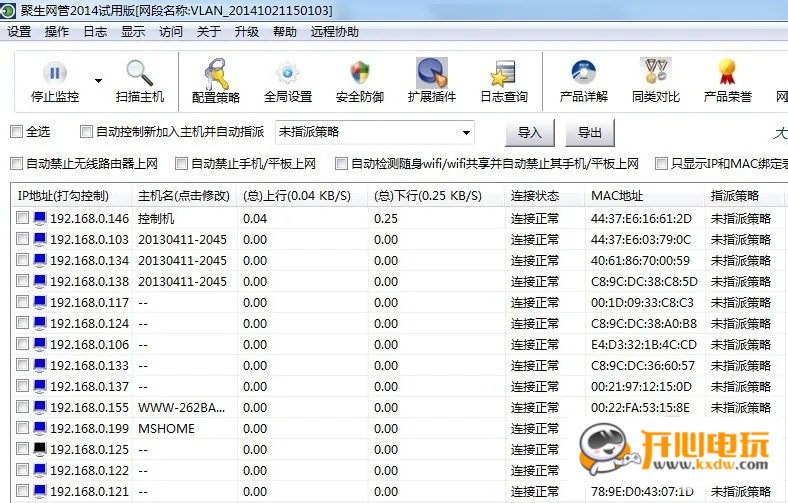Open the 帮助 menu

(x=285, y=32)
